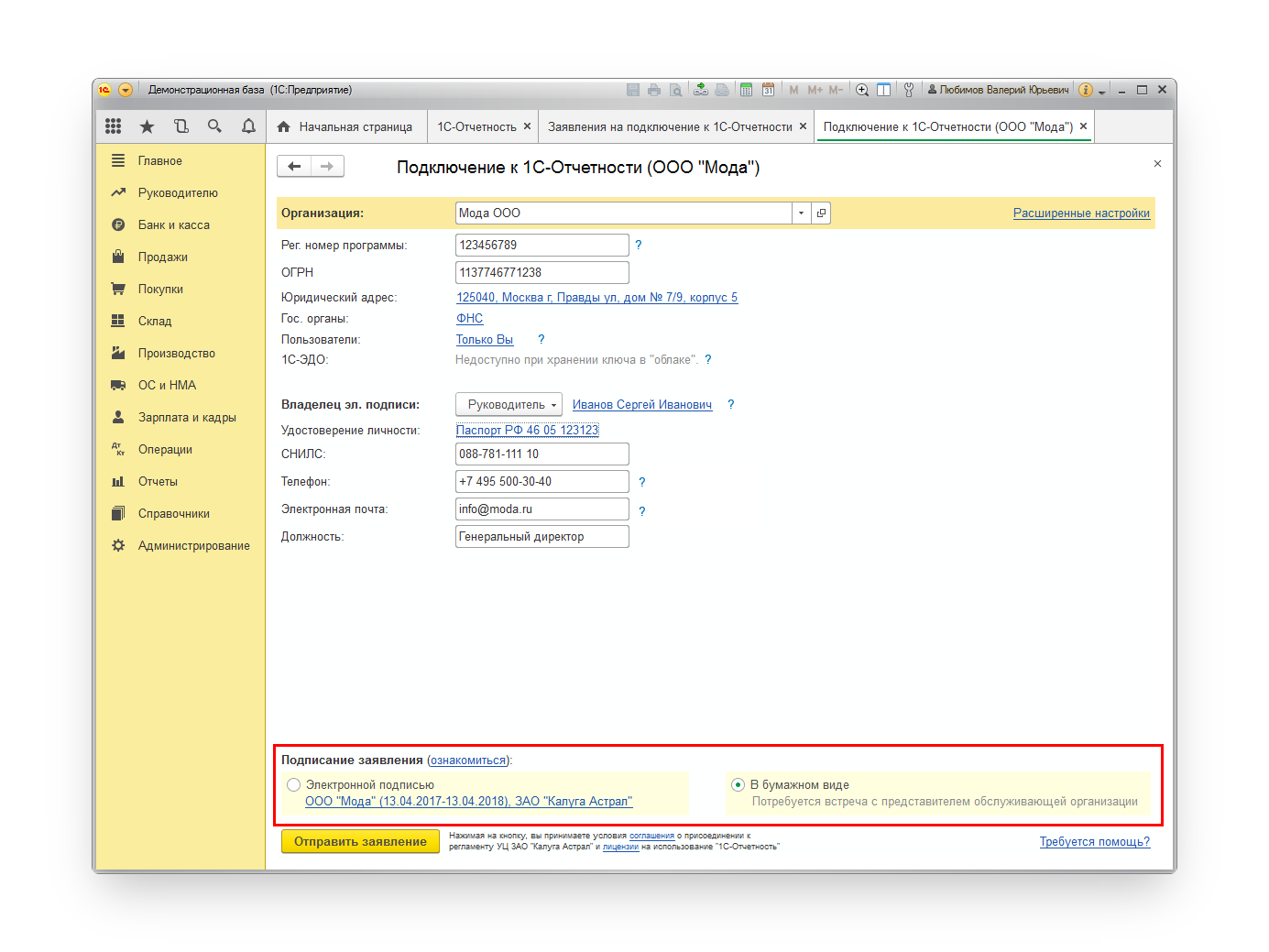Image resolution: width=1269 pixels, height=952 pixels.
Task: Open the sections menu grid icon
Action: click(114, 126)
